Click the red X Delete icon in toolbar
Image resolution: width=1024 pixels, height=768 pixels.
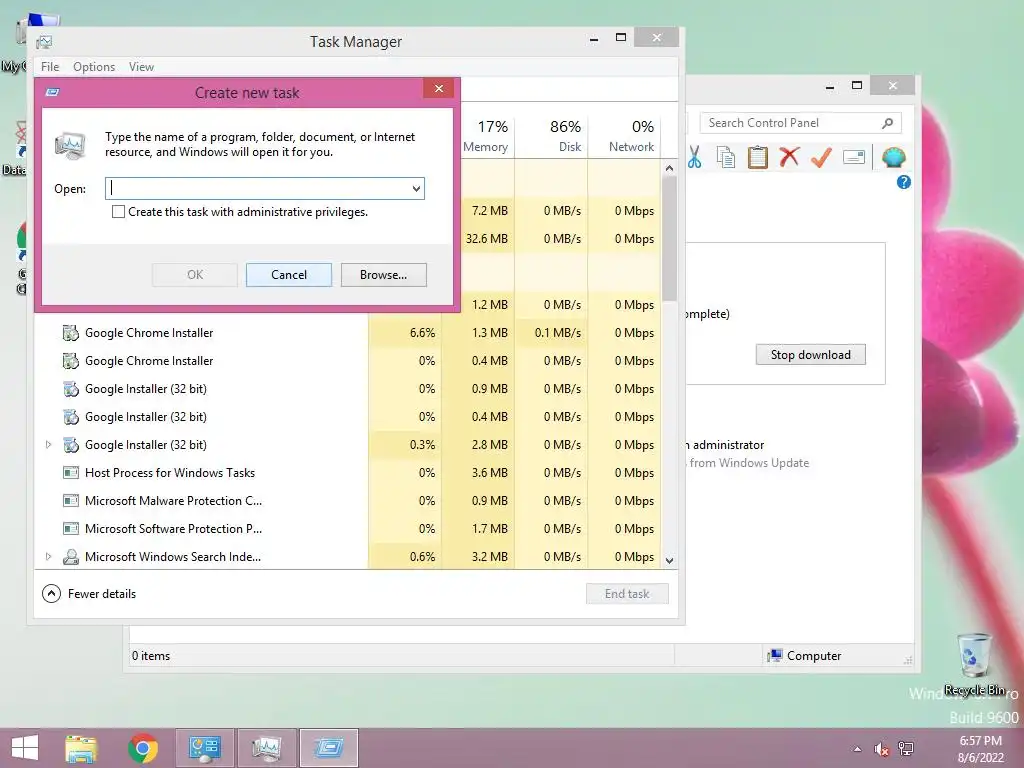click(x=790, y=157)
